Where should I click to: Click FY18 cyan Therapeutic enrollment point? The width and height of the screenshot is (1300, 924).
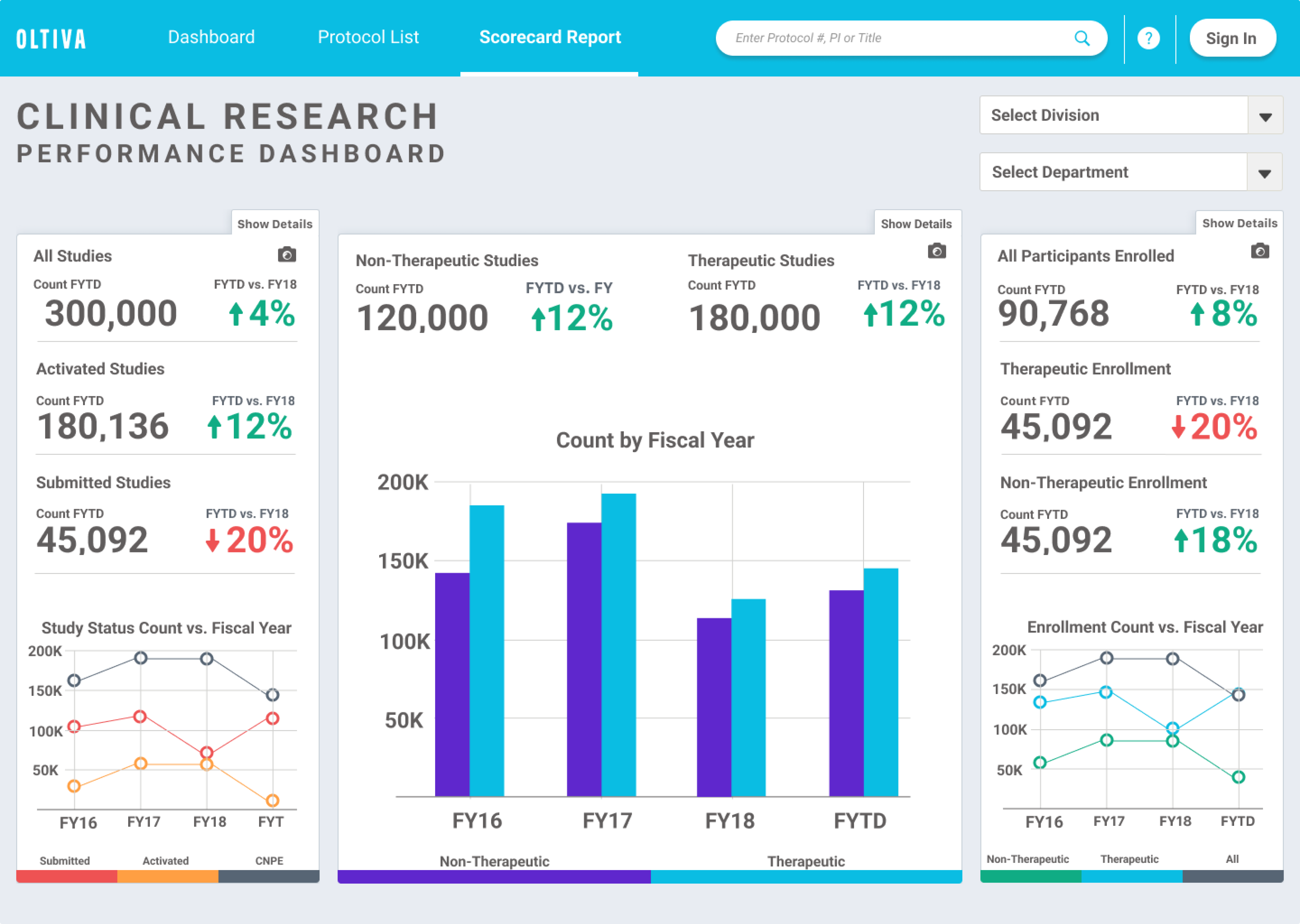tap(1172, 728)
